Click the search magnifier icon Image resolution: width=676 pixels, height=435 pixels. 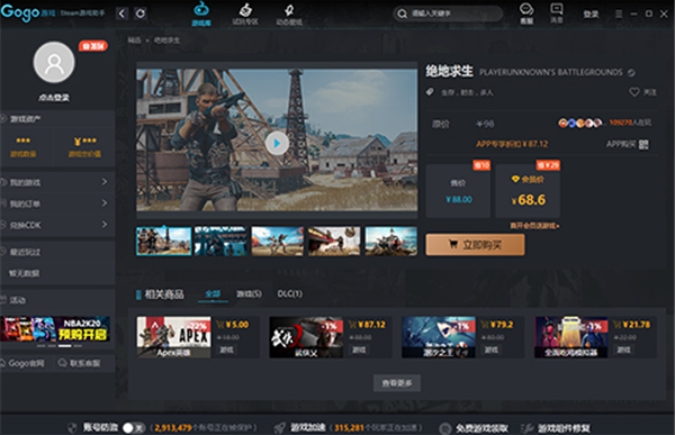click(402, 14)
